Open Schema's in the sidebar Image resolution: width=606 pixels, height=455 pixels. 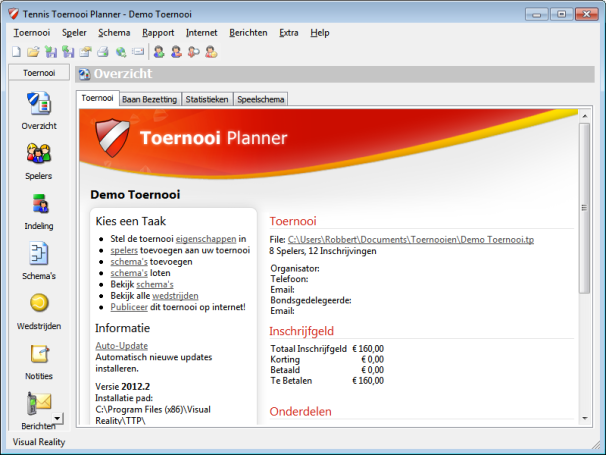[39, 261]
